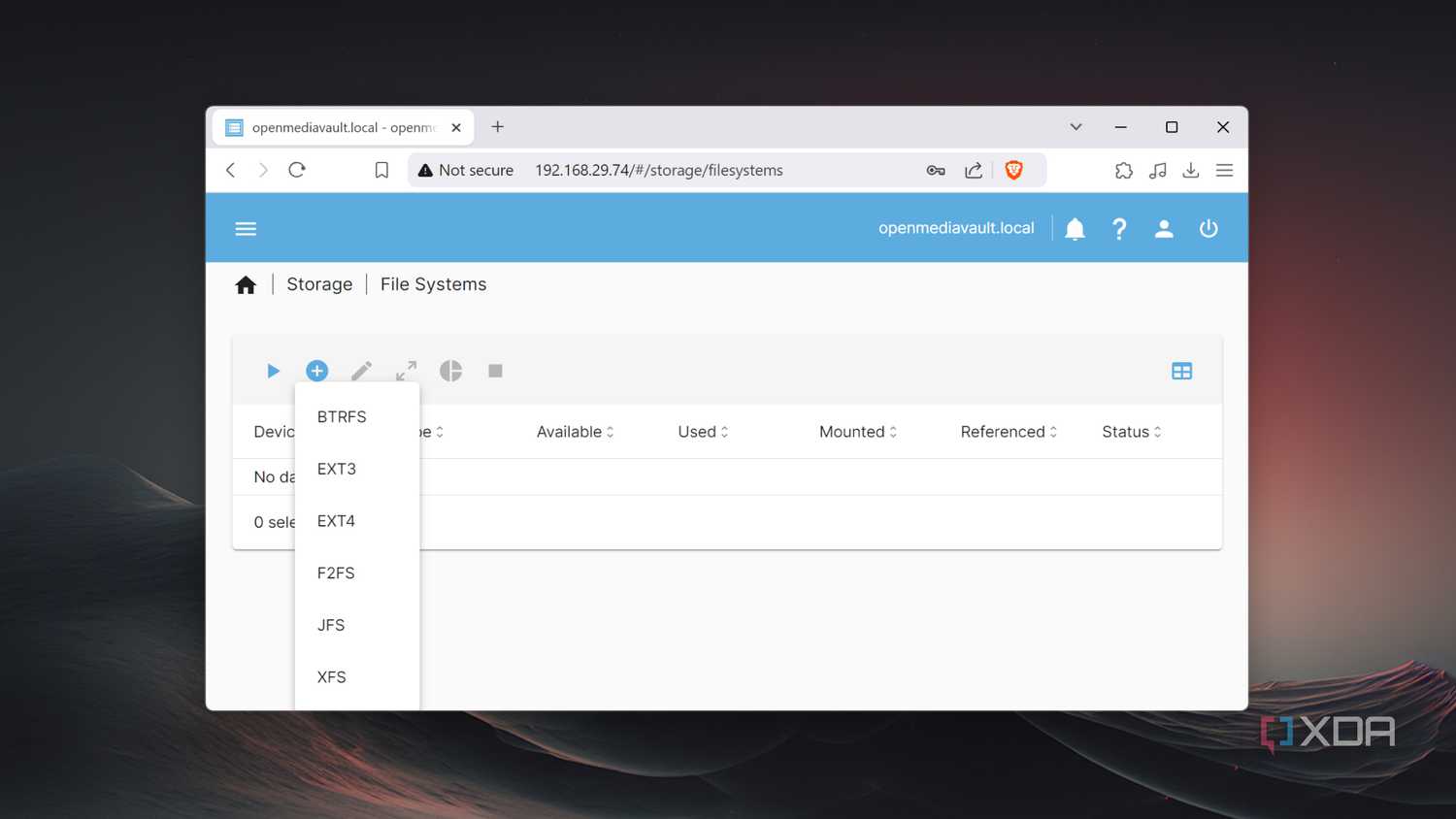This screenshot has height=819, width=1456.
Task: Click the Not secure warning indicator
Action: click(x=466, y=170)
